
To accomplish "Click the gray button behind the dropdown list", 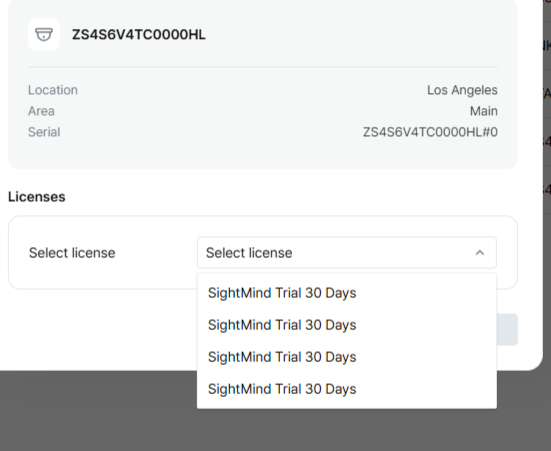I will click(507, 329).
